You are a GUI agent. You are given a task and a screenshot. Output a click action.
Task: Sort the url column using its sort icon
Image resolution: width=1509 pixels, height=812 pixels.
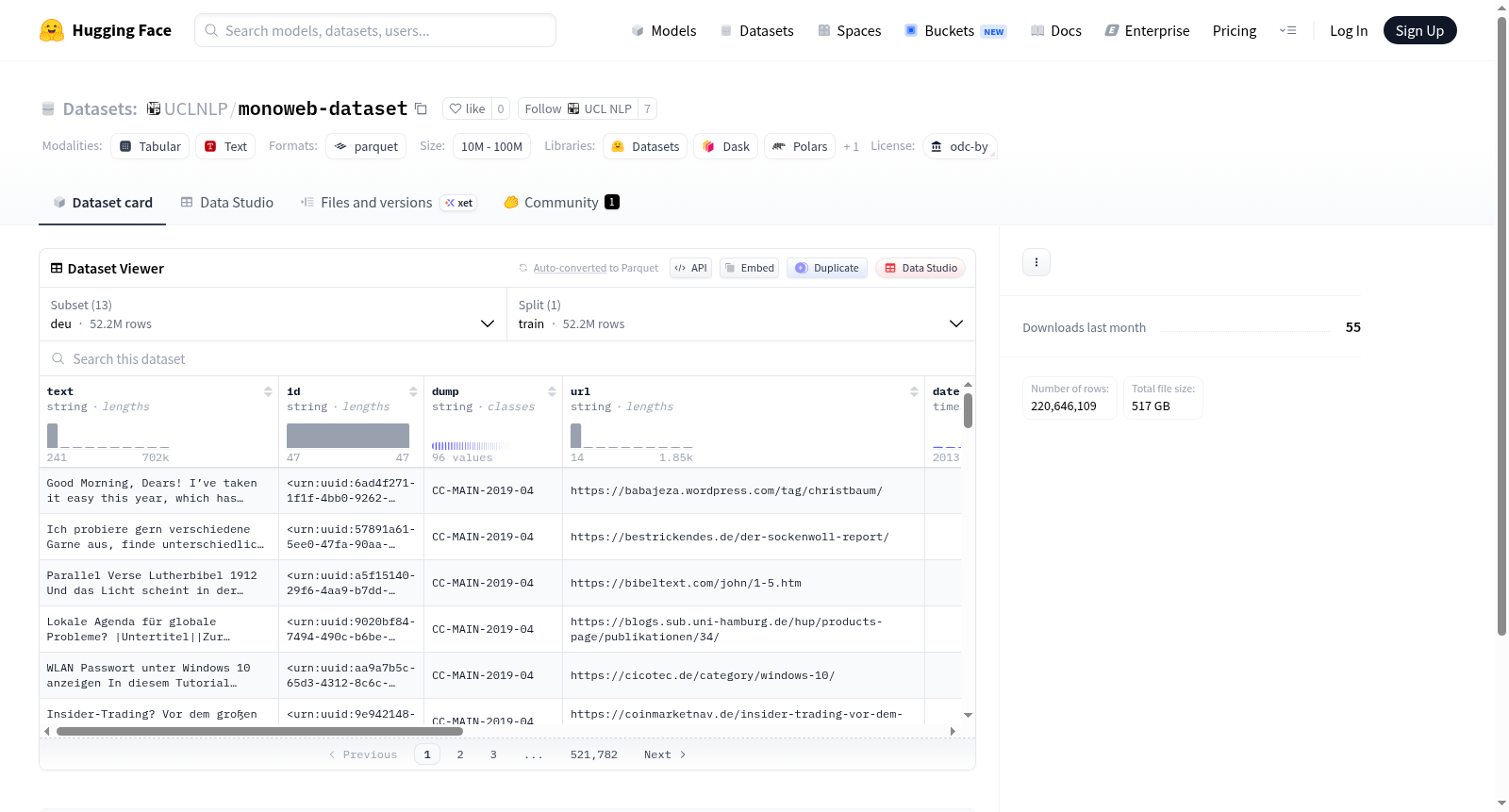click(x=914, y=391)
